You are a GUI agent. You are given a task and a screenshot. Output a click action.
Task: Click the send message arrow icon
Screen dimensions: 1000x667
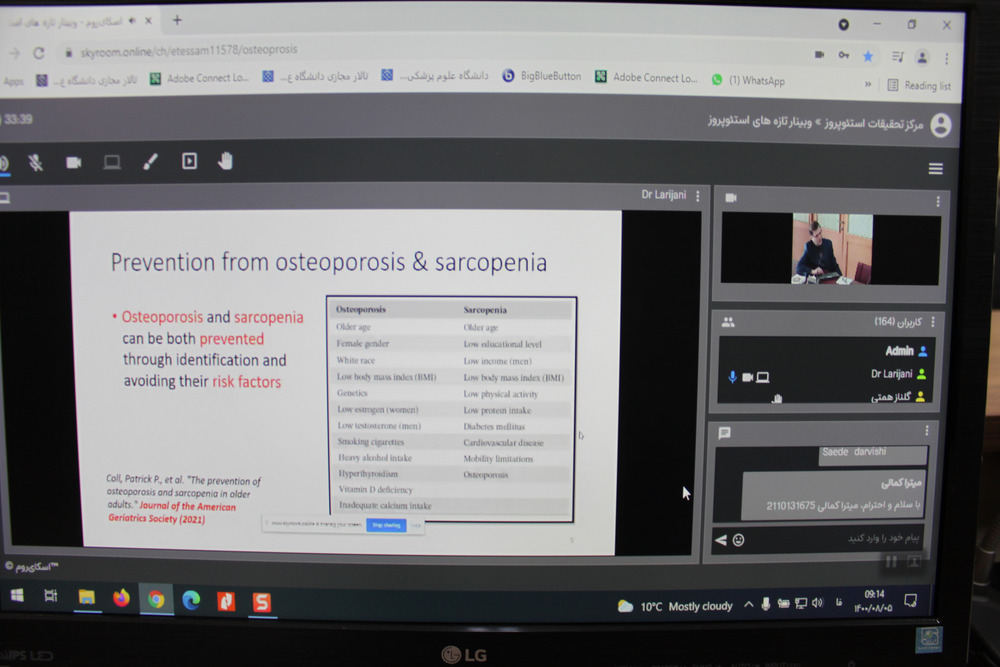point(720,540)
